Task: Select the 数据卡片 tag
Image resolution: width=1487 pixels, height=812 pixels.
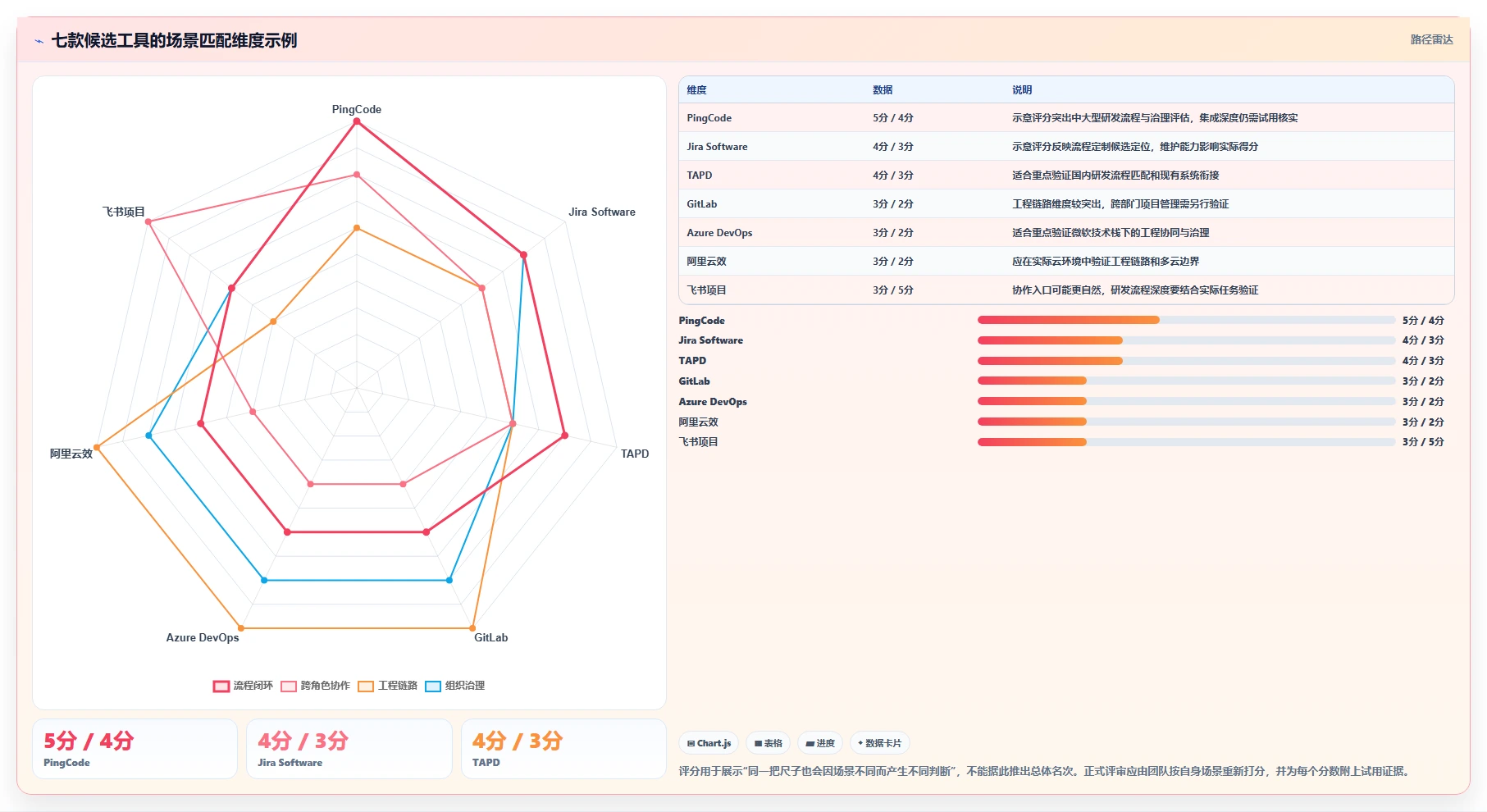Action: (879, 743)
